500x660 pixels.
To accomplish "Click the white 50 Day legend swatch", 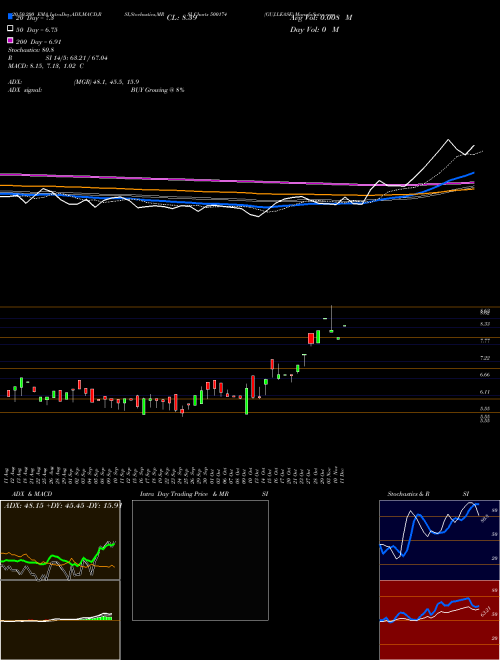I will coord(10,29).
